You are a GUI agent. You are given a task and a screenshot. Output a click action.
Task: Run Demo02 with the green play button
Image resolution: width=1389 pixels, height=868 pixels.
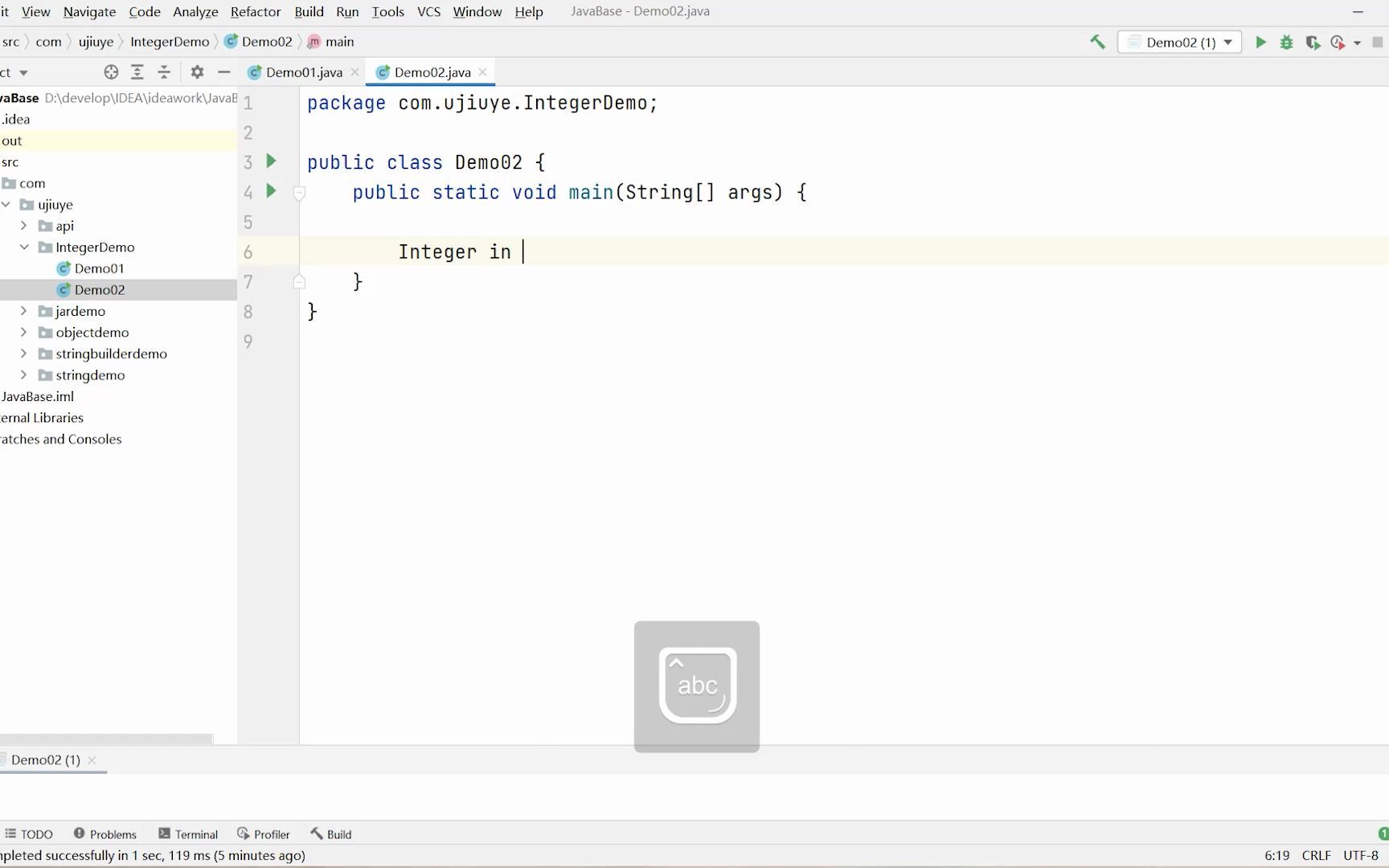pos(1260,42)
